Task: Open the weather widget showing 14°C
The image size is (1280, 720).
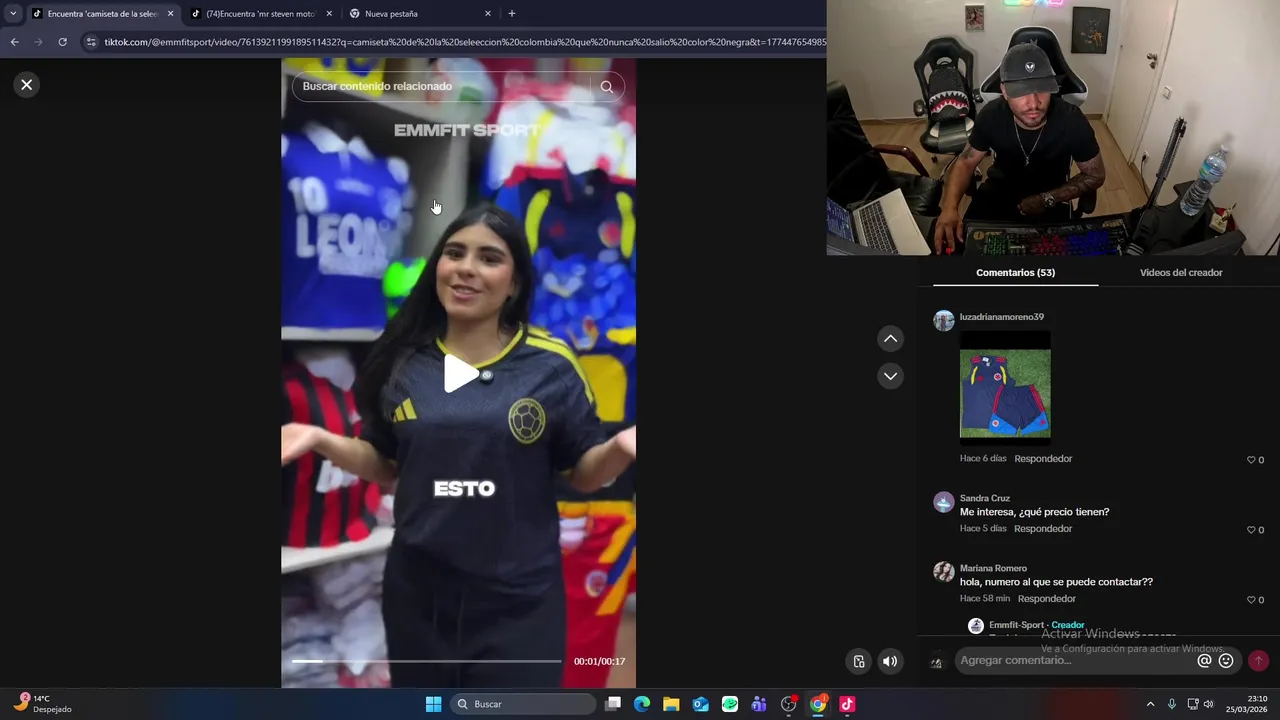Action: click(x=43, y=704)
